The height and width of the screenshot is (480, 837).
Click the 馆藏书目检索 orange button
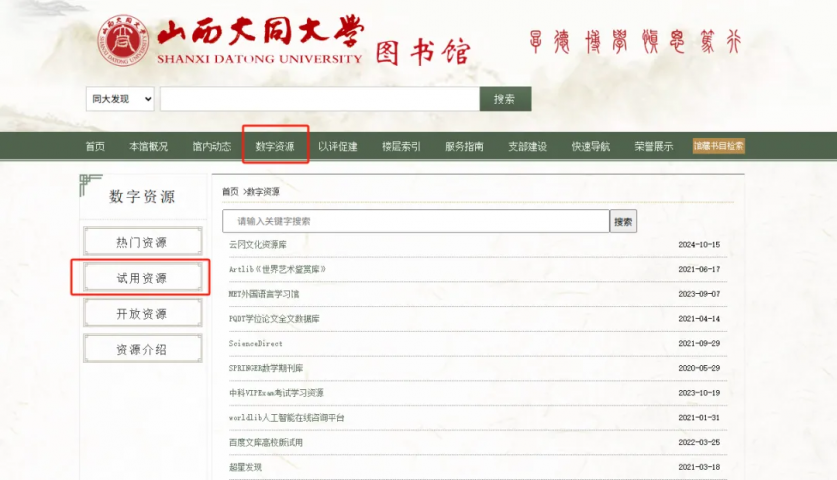718,146
